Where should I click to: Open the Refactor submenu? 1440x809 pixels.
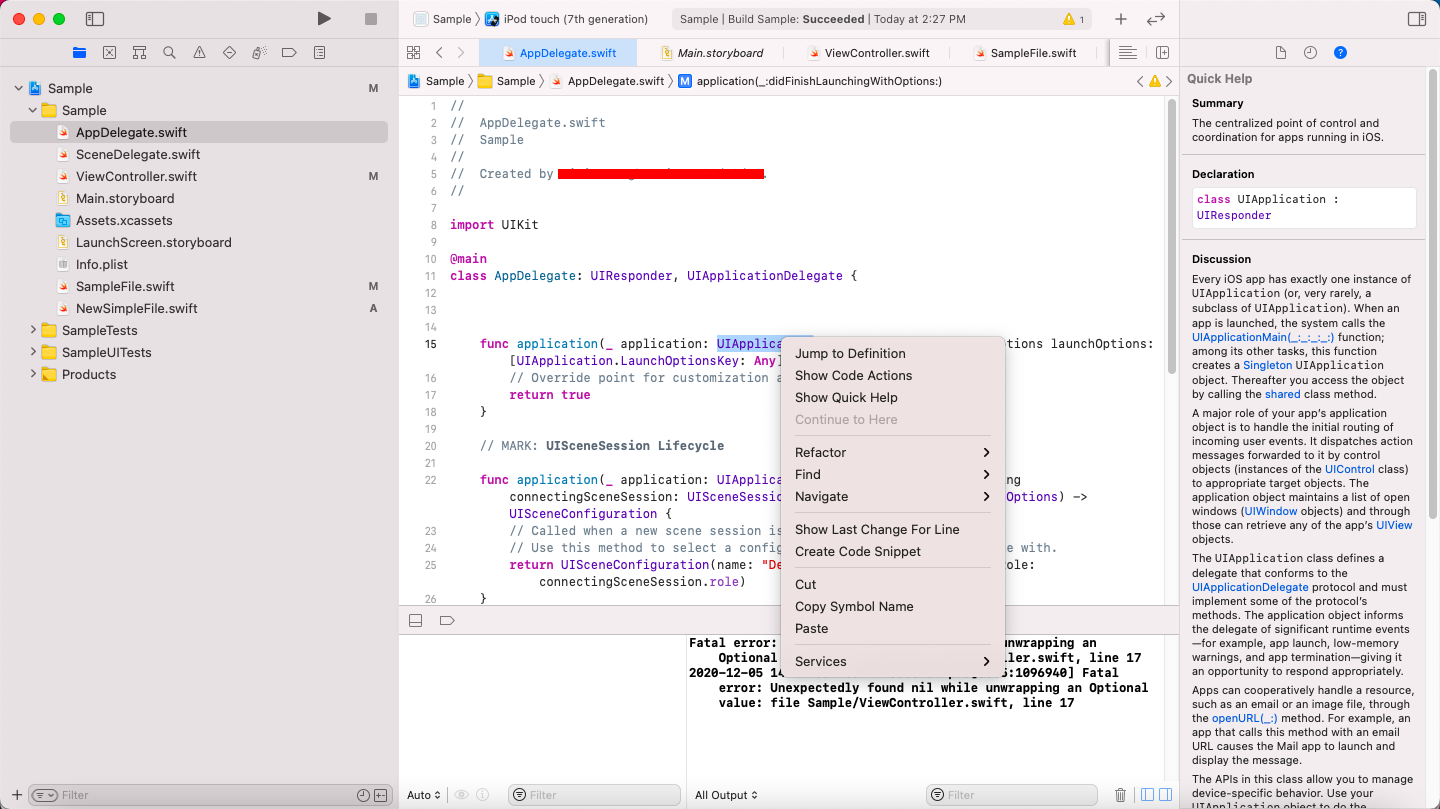tap(892, 453)
